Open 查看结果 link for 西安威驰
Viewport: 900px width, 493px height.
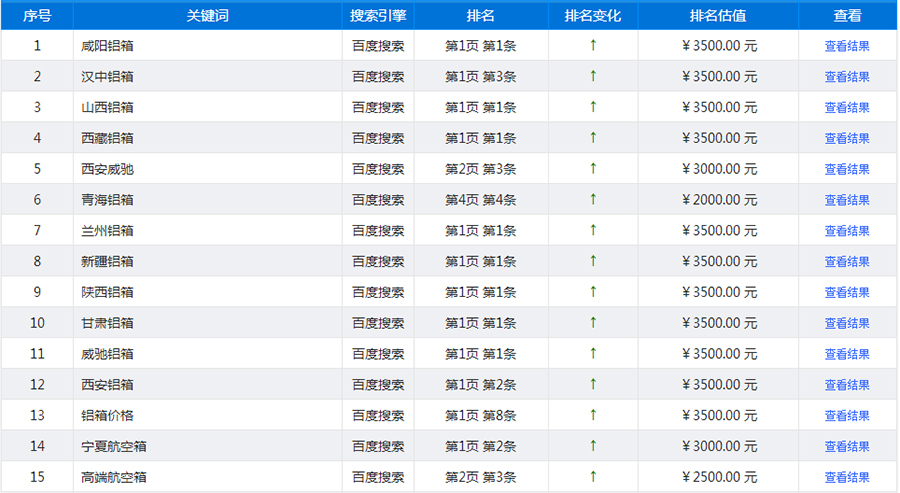pos(847,169)
